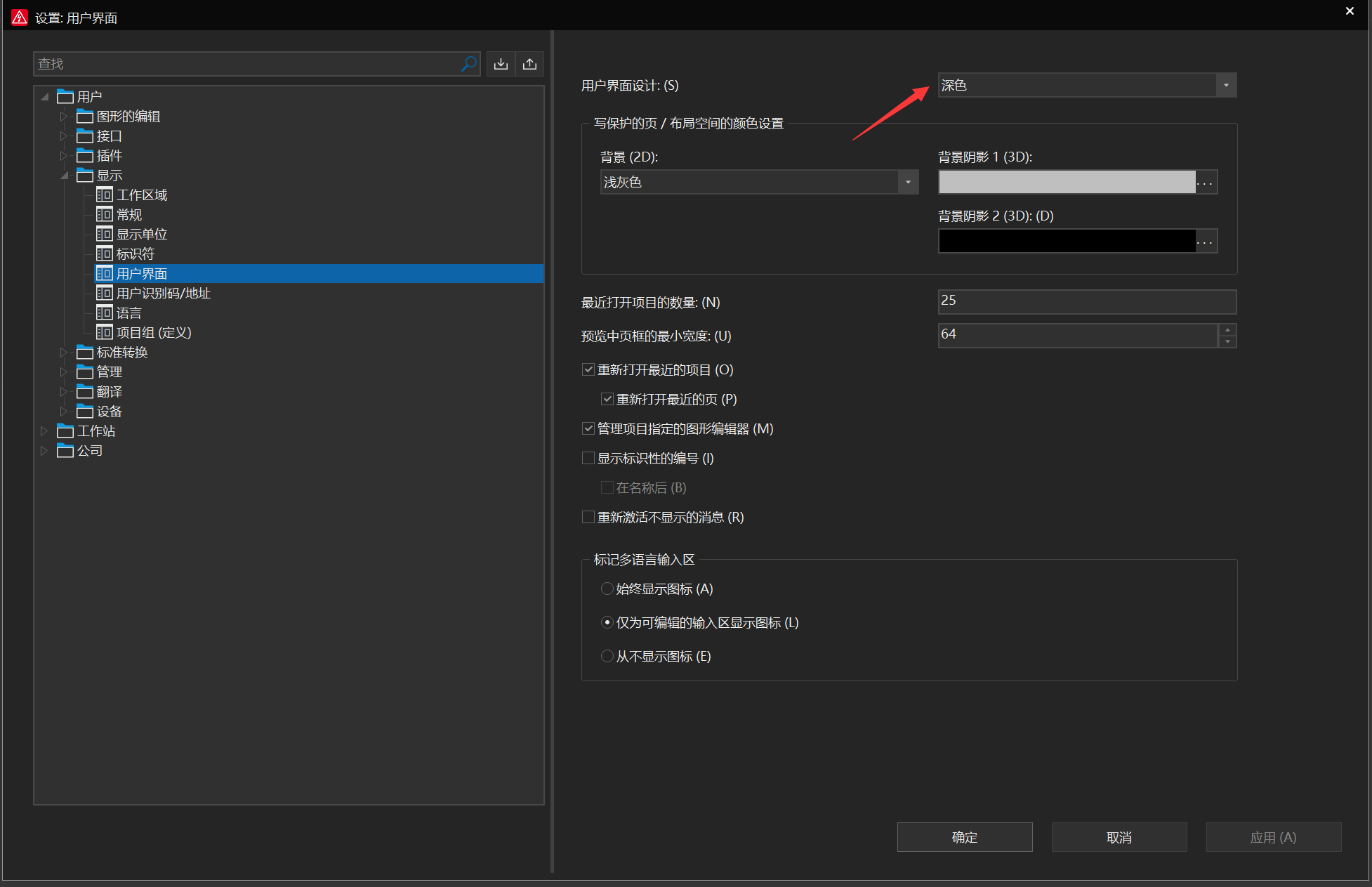The height and width of the screenshot is (887, 1372).
Task: Click the 公司 folder icon
Action: (x=65, y=450)
